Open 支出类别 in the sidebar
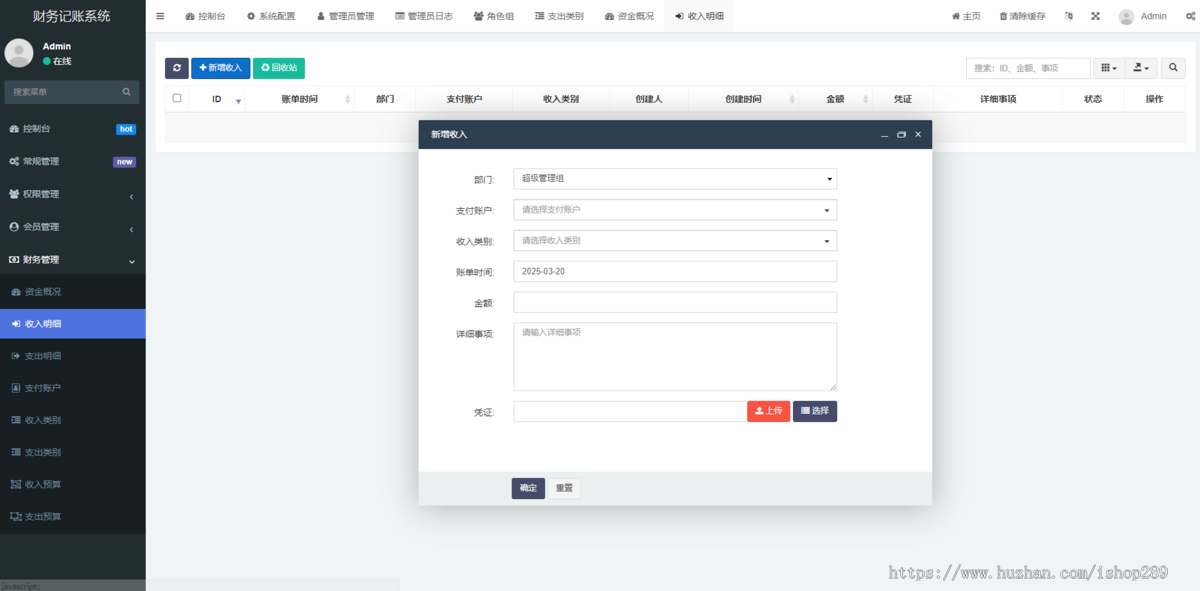Screen dimensions: 1200x591 [72, 452]
